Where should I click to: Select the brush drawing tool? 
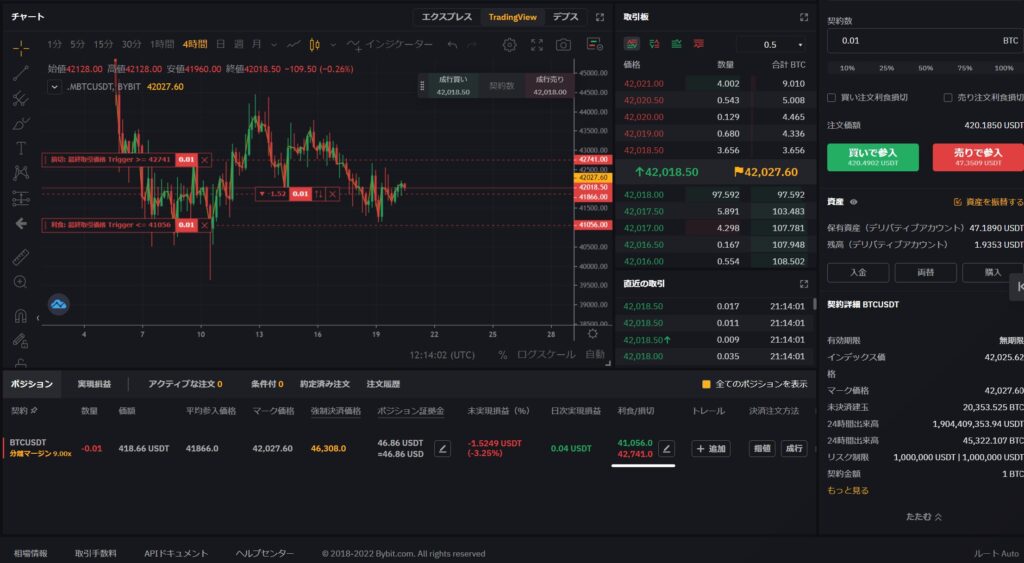(x=21, y=123)
